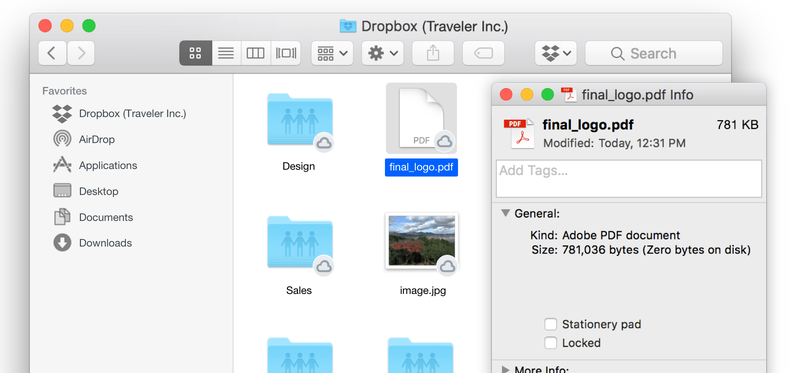Click the cloud badge on Design folder

coord(324,143)
